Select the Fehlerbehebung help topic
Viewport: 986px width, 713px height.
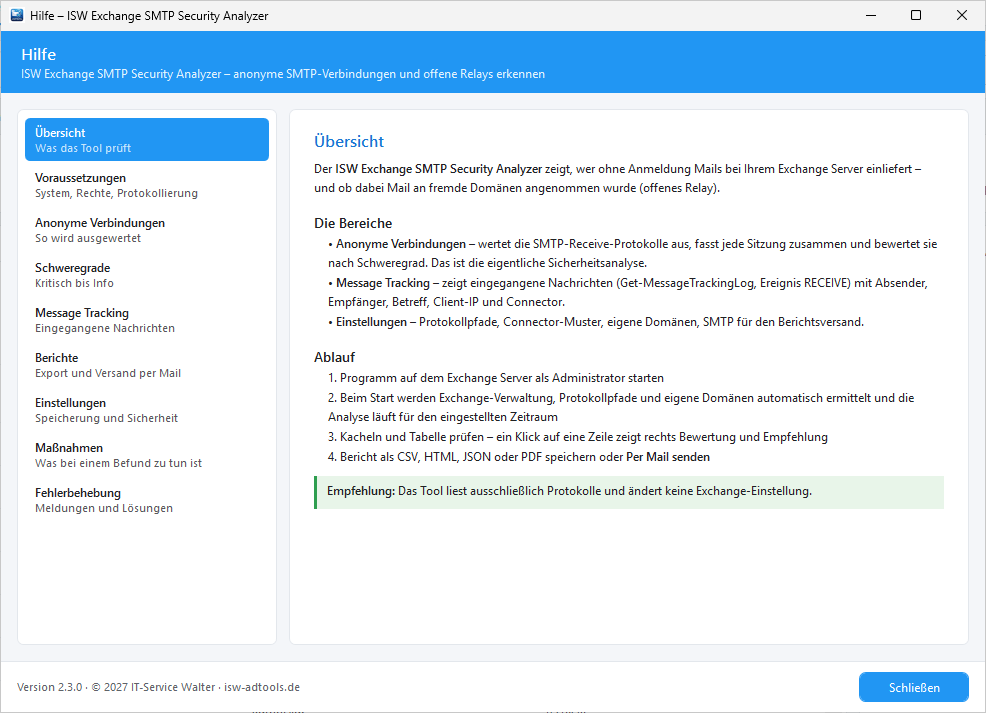coord(147,500)
